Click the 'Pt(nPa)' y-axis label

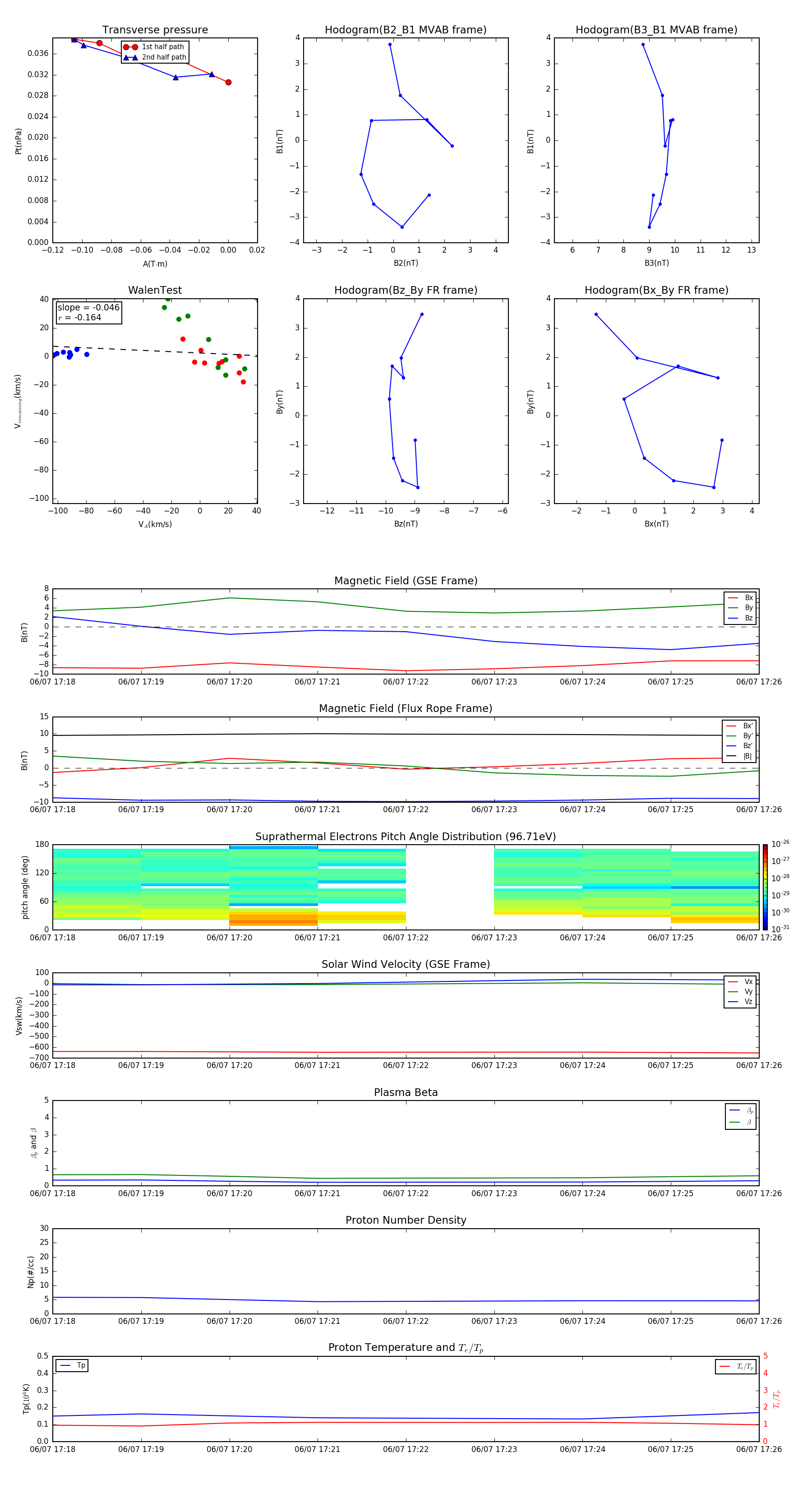point(18,141)
